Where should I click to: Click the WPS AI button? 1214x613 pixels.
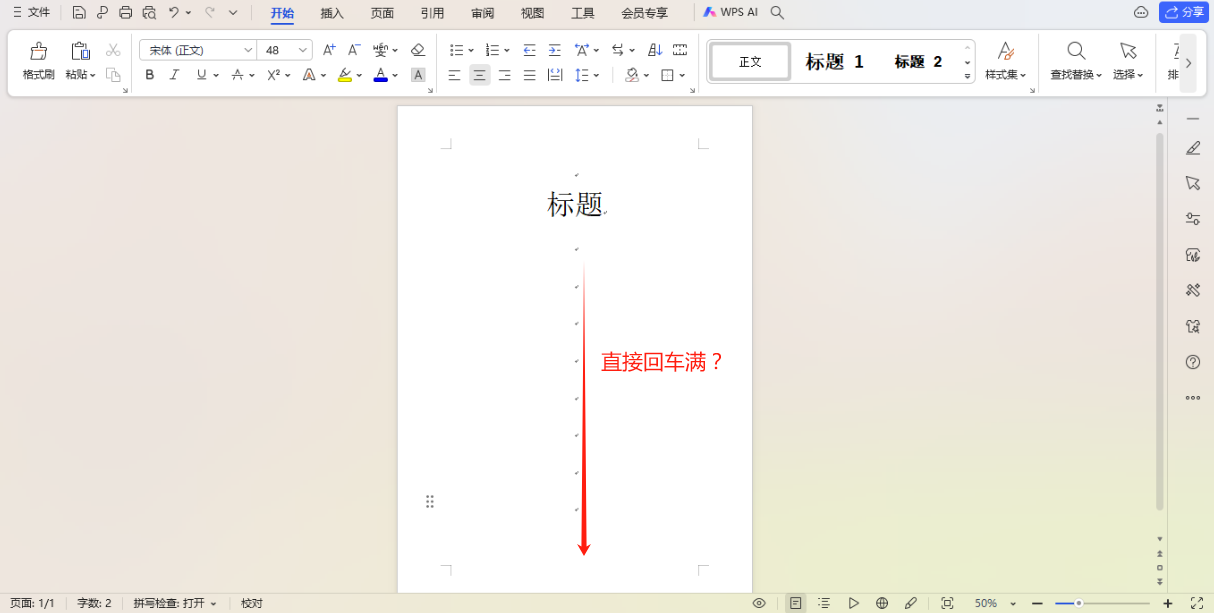click(731, 13)
